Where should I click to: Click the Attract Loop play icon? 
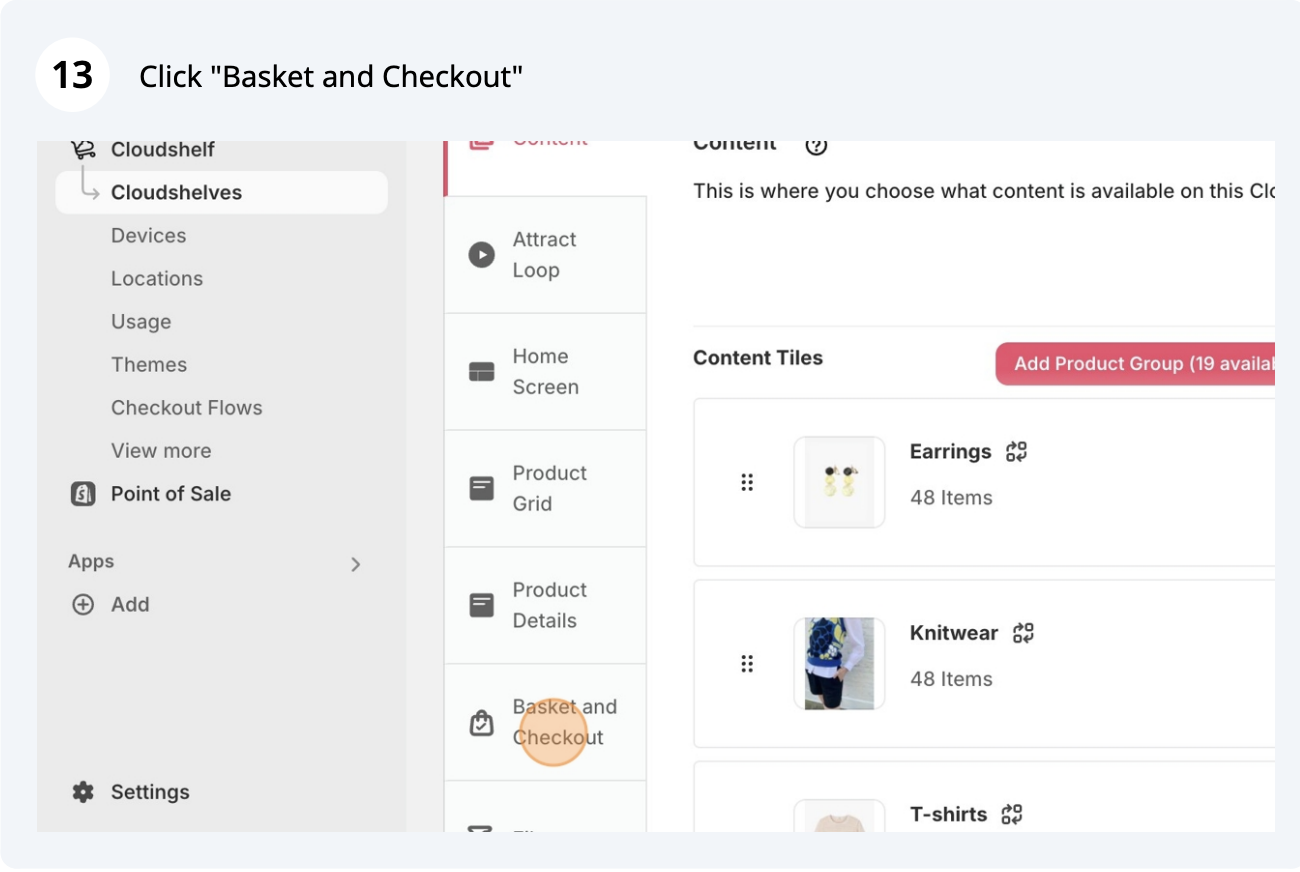coord(482,254)
